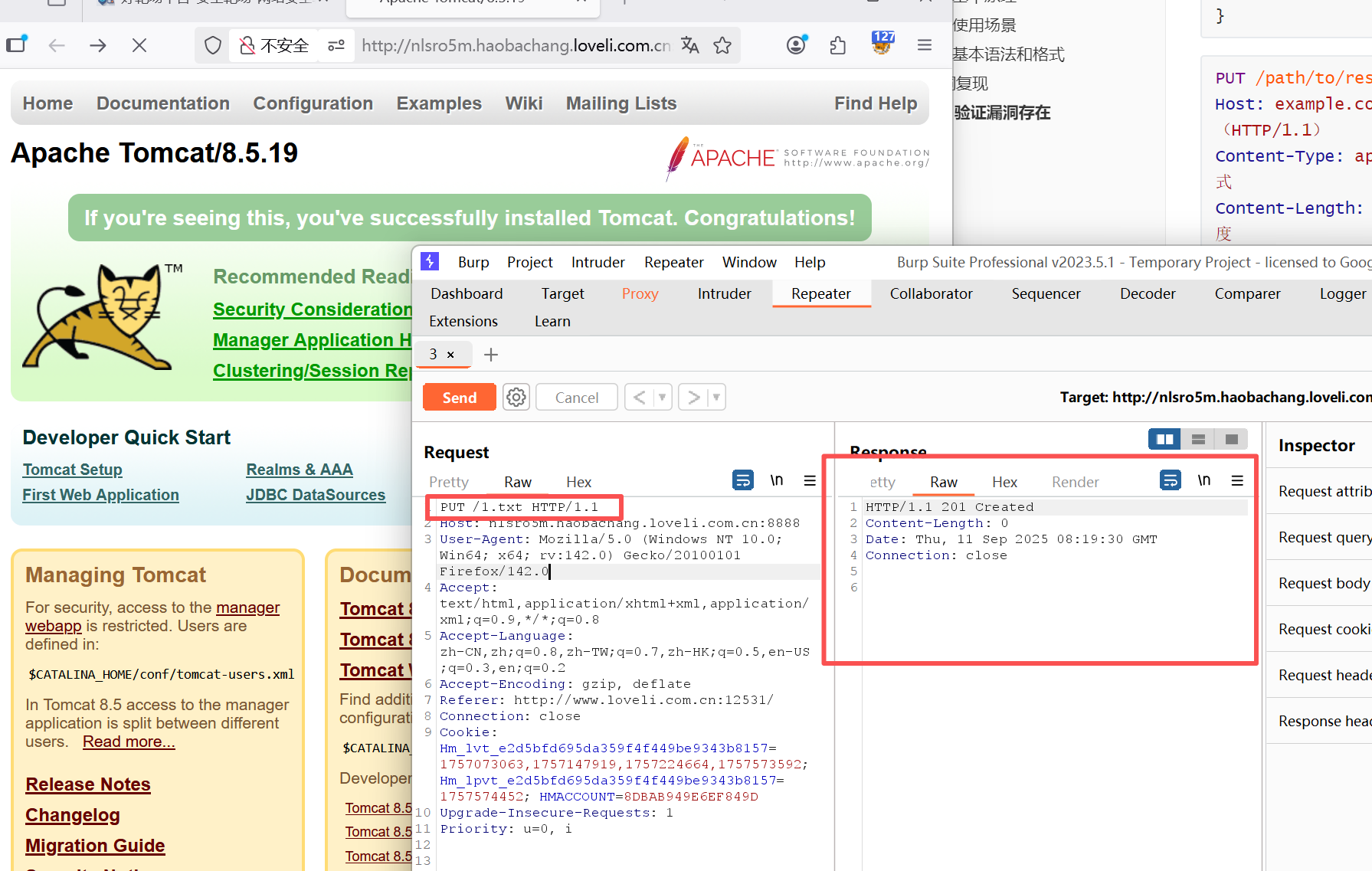1372x871 pixels.
Task: Open the Window menu
Action: pos(749,262)
